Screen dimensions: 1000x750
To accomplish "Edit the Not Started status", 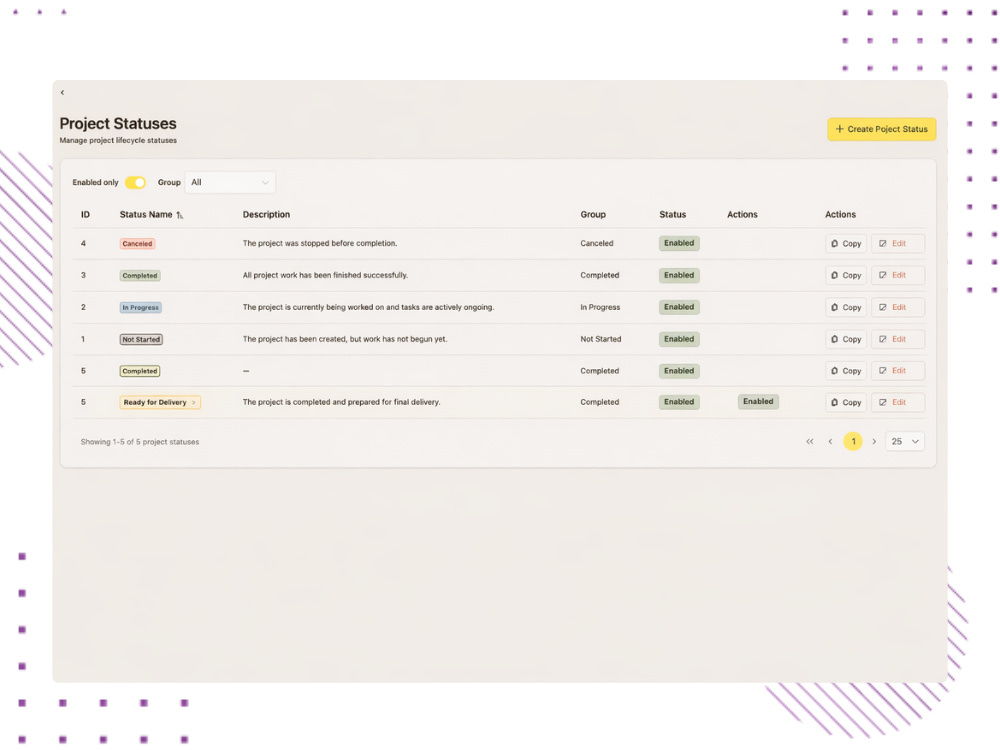I will [x=898, y=339].
